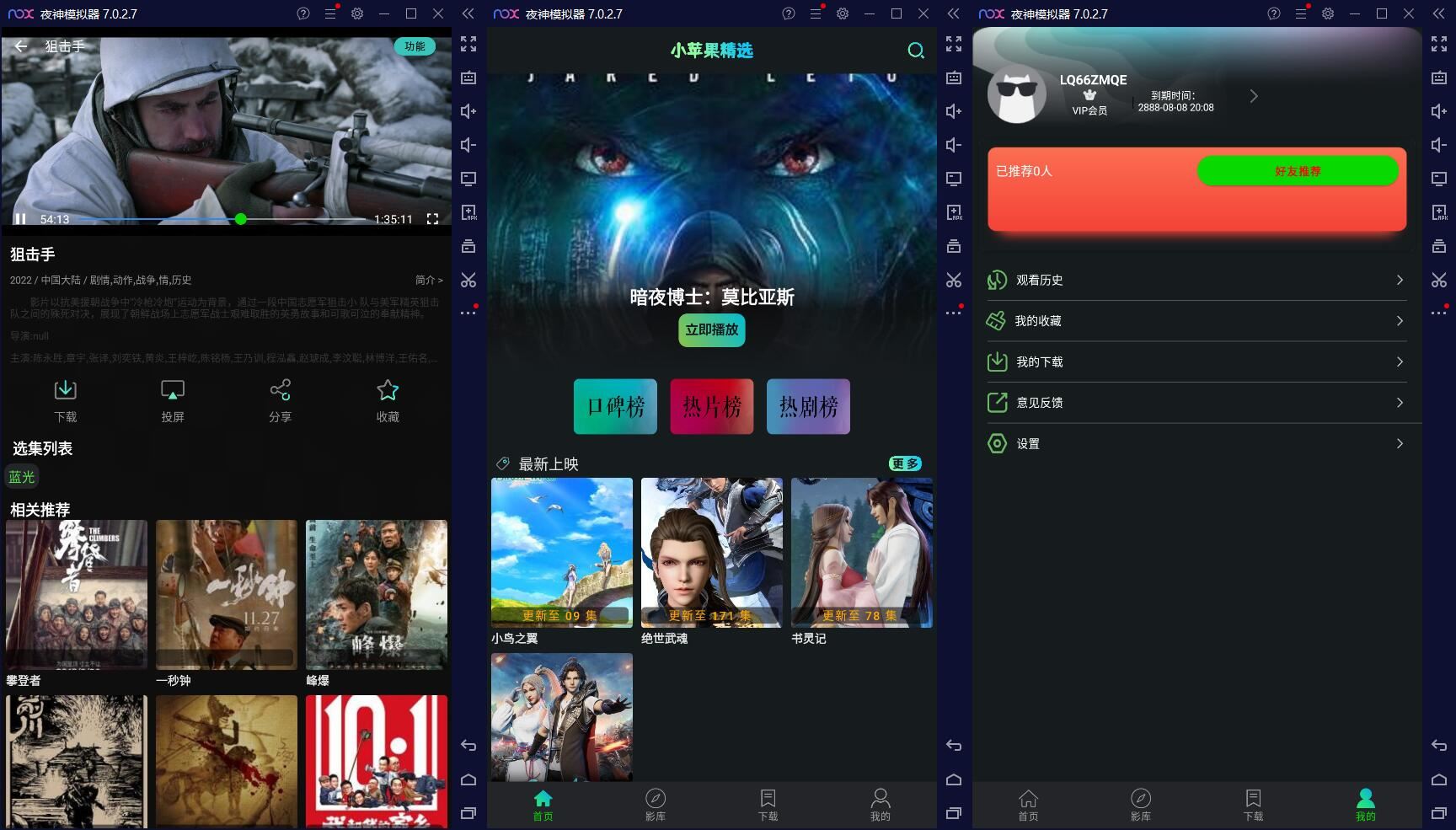Expand the chevron on 我的收藏 row

[1400, 321]
